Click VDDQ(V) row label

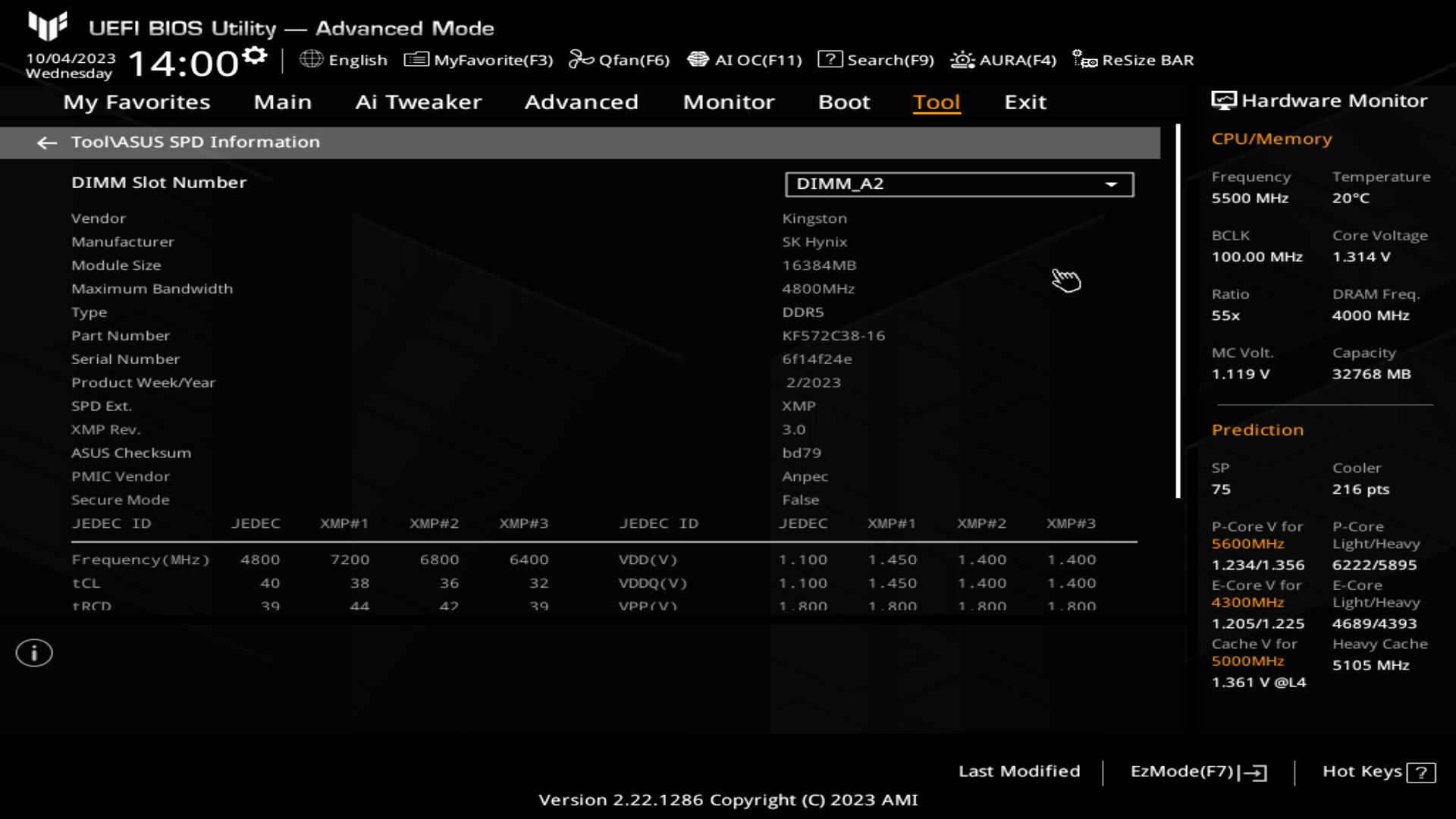tap(653, 583)
